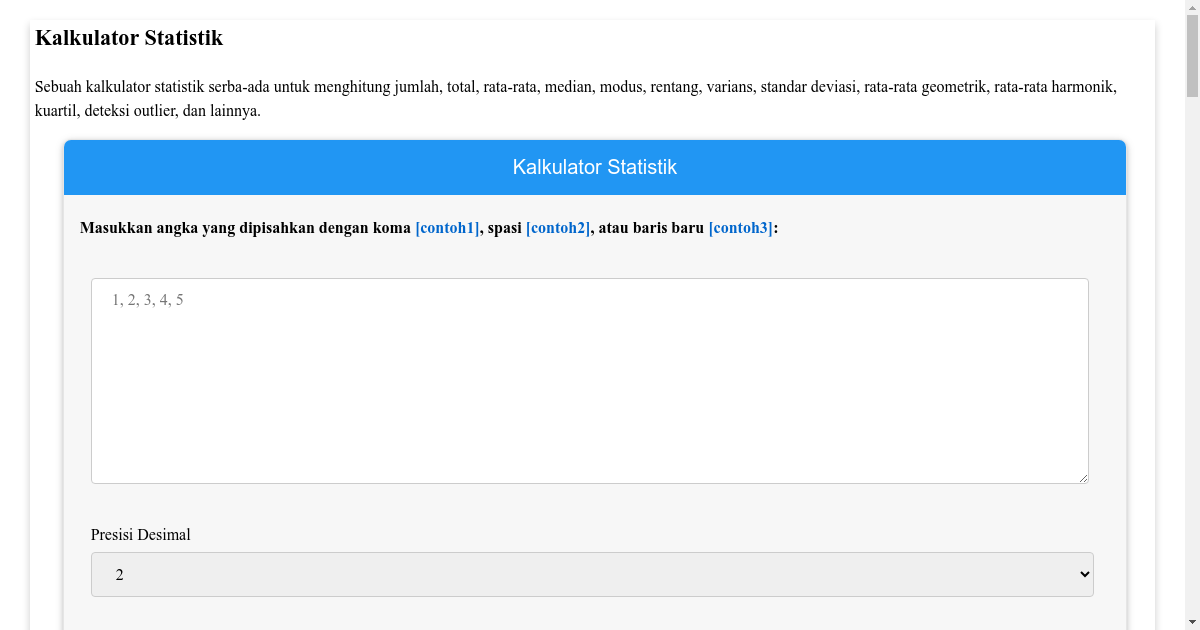Click the dropdown chevron on Presisi Desimal
The image size is (1200, 630).
coord(1083,574)
